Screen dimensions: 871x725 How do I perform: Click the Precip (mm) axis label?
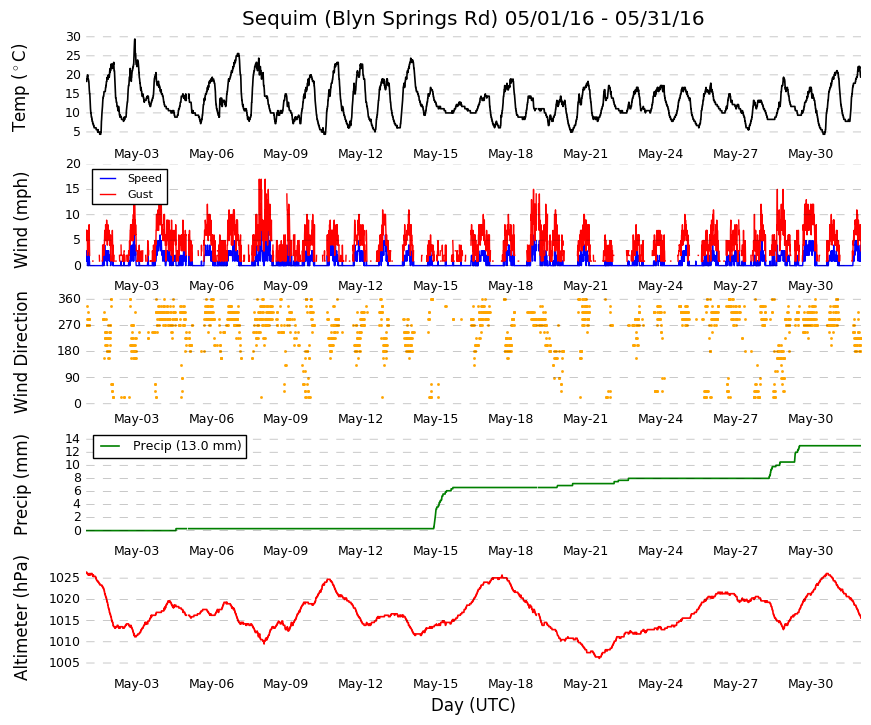coord(20,485)
